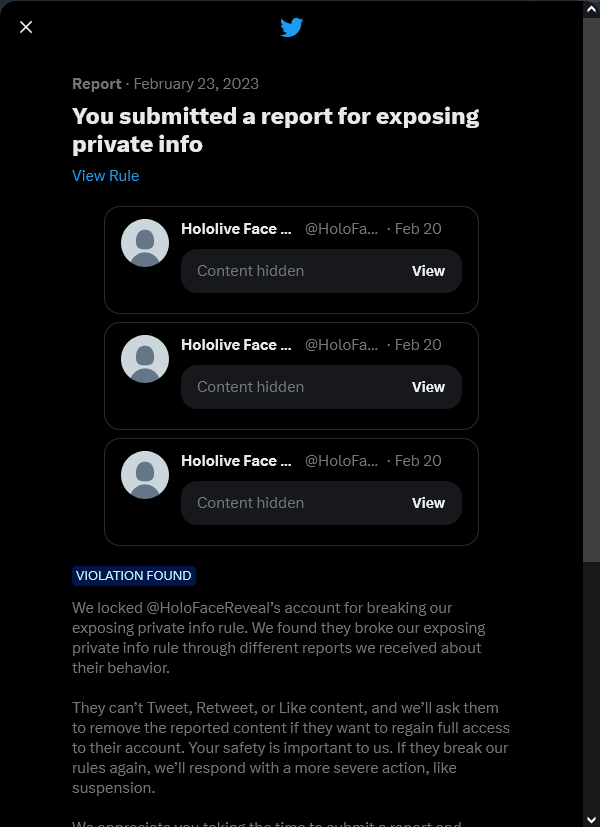Click the Twitter bird logo
600x827 pixels.
click(291, 27)
